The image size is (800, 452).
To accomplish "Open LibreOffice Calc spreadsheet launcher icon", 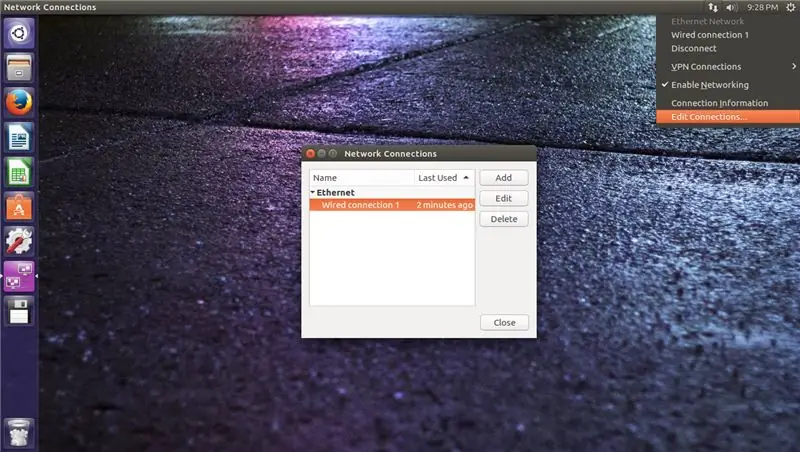I will 19,172.
